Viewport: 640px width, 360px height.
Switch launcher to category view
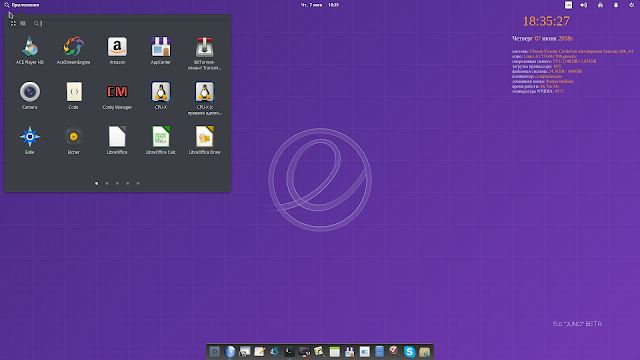pyautogui.click(x=23, y=23)
